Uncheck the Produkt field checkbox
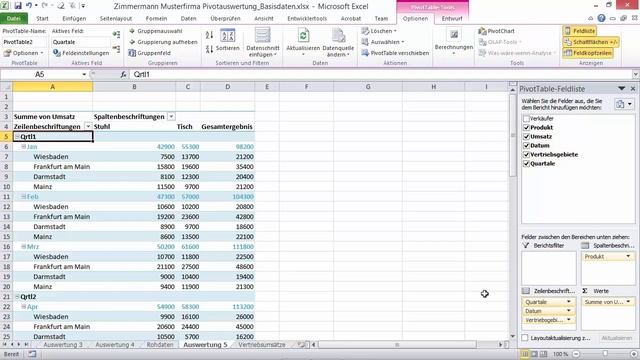 (526, 127)
